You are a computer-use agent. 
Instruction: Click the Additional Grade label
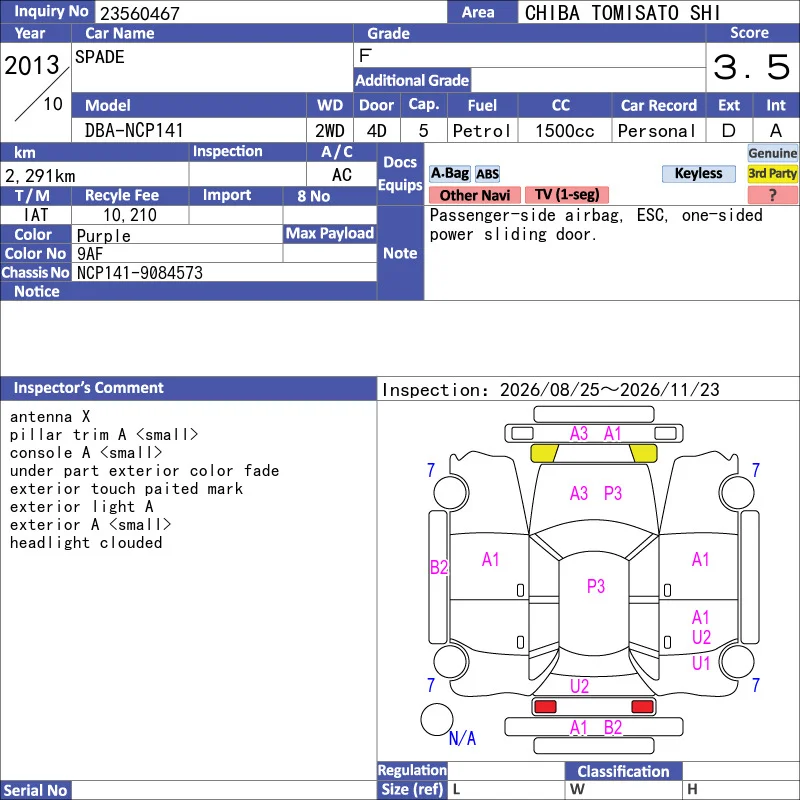tap(412, 80)
